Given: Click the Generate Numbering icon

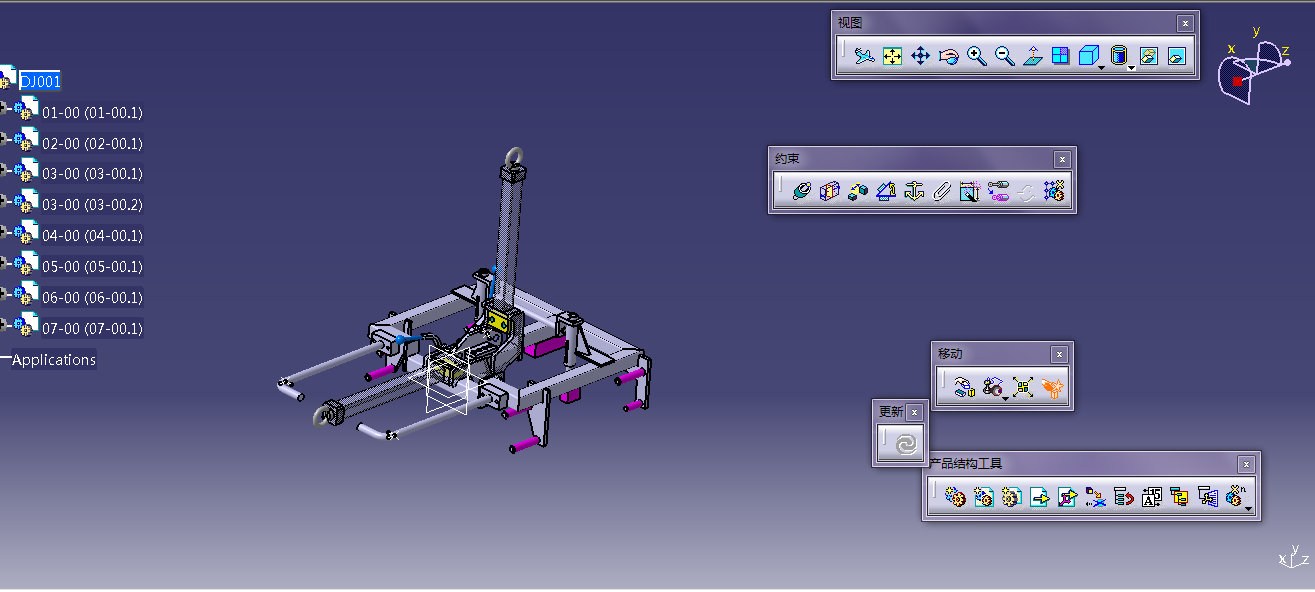Looking at the screenshot, I should click(x=1151, y=496).
